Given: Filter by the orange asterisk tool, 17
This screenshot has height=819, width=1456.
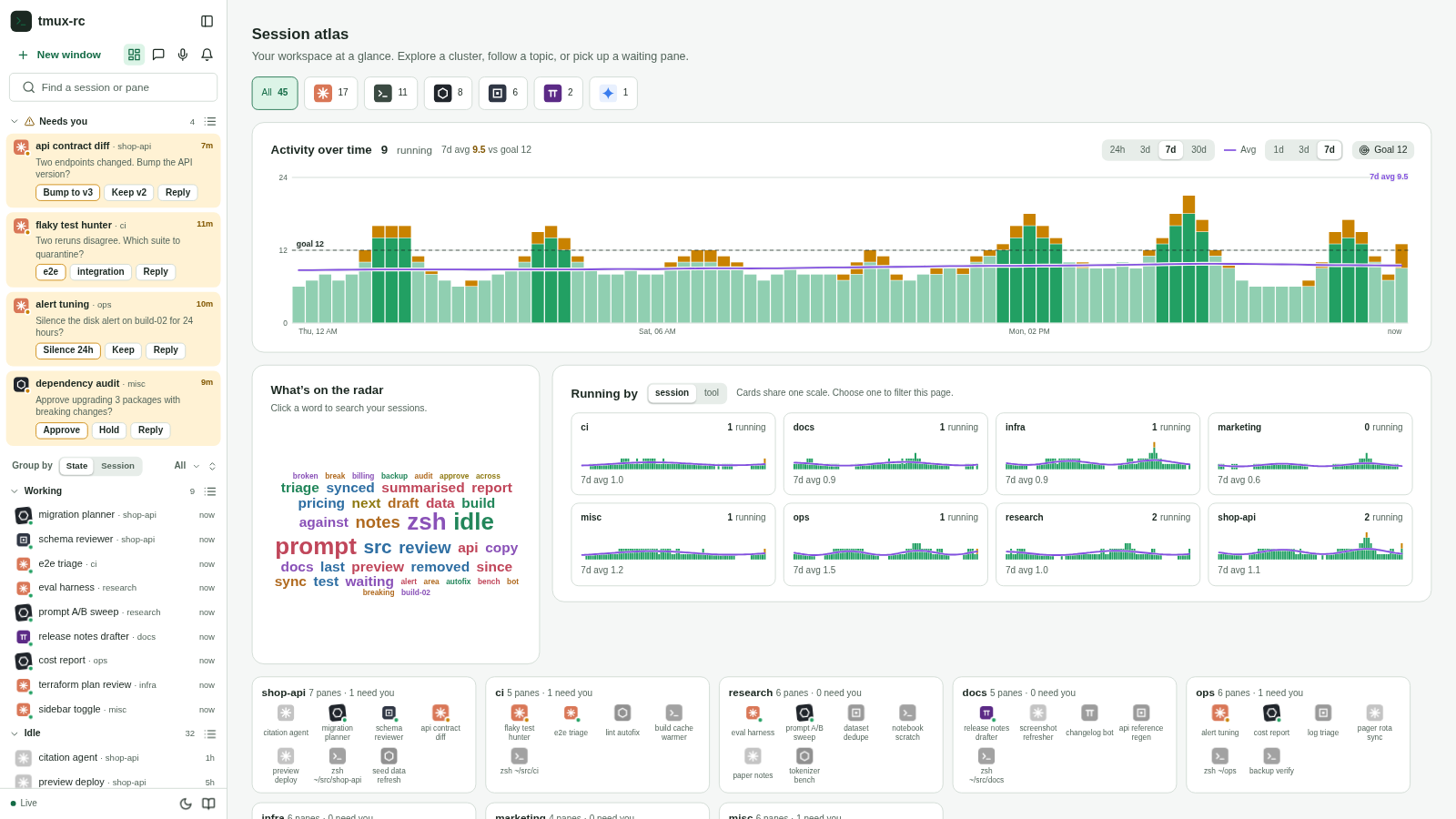Looking at the screenshot, I should [x=331, y=93].
